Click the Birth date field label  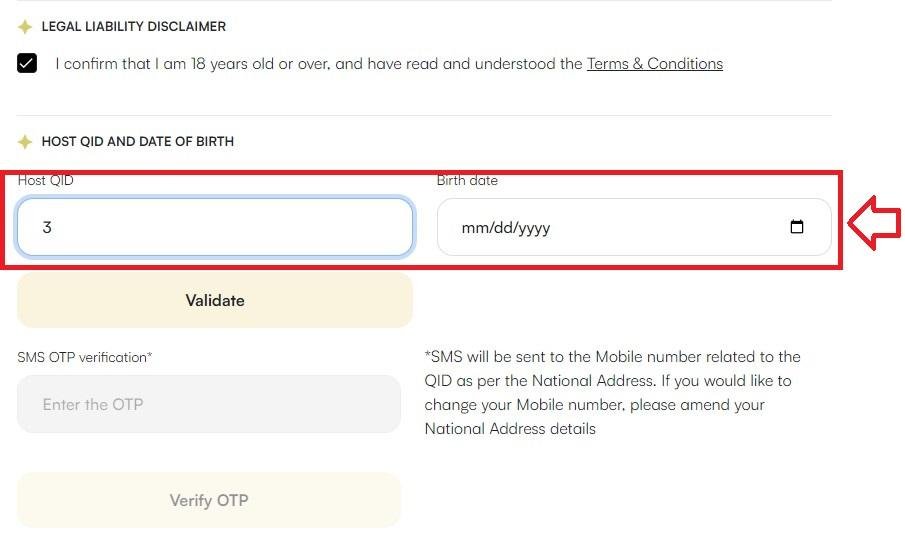pyautogui.click(x=467, y=180)
